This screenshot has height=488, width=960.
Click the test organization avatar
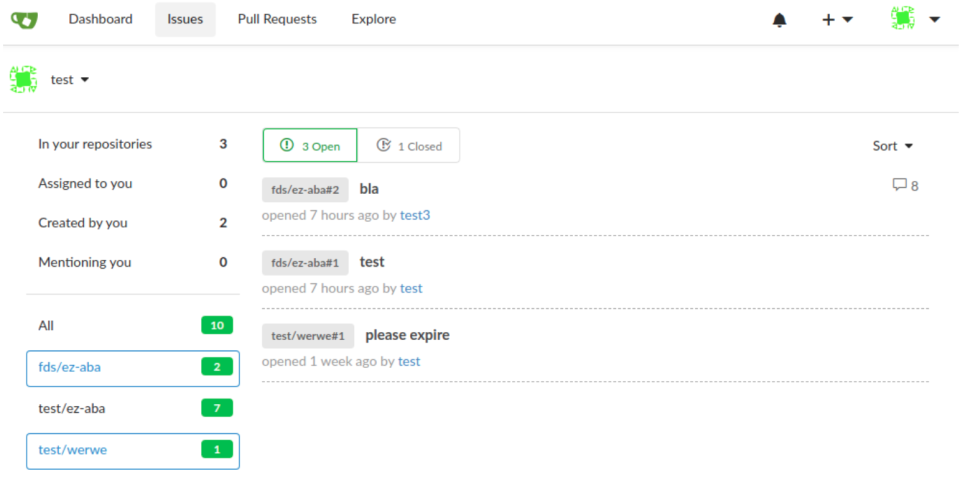coord(23,79)
